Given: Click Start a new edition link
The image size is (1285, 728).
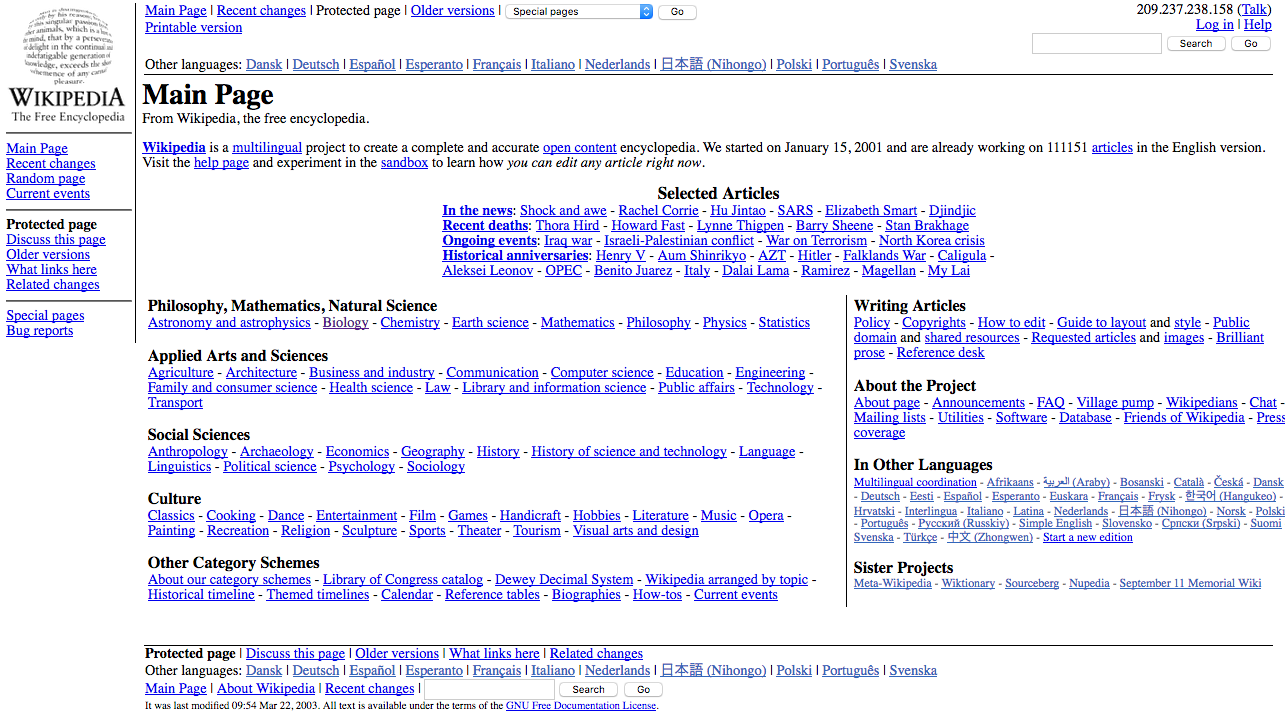Looking at the screenshot, I should [1088, 537].
